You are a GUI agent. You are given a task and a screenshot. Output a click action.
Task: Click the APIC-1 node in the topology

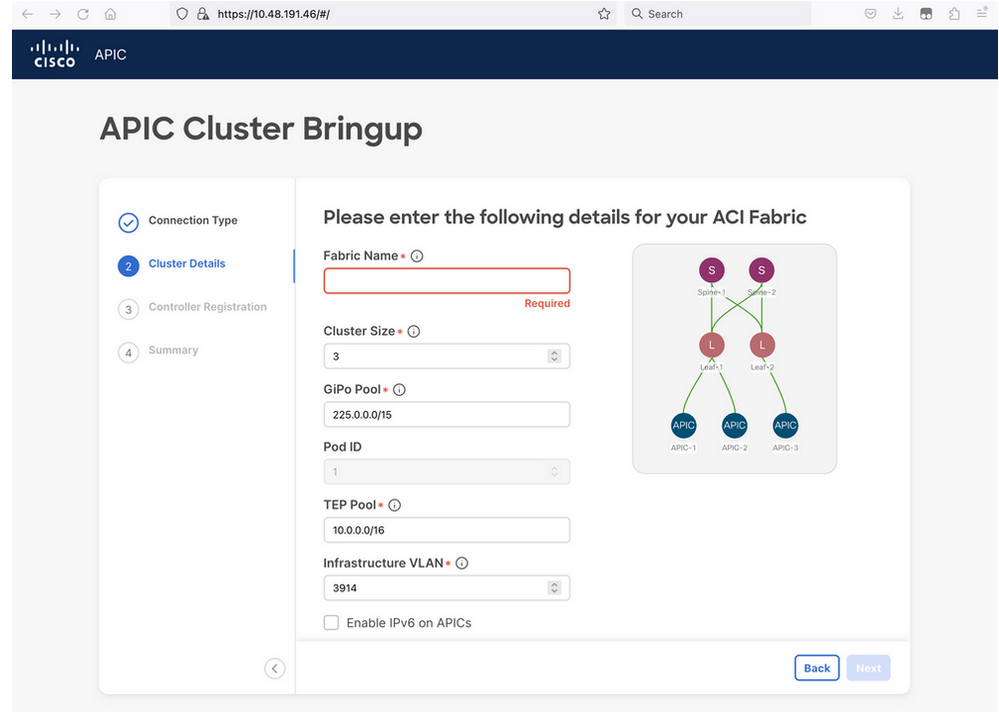tap(684, 425)
